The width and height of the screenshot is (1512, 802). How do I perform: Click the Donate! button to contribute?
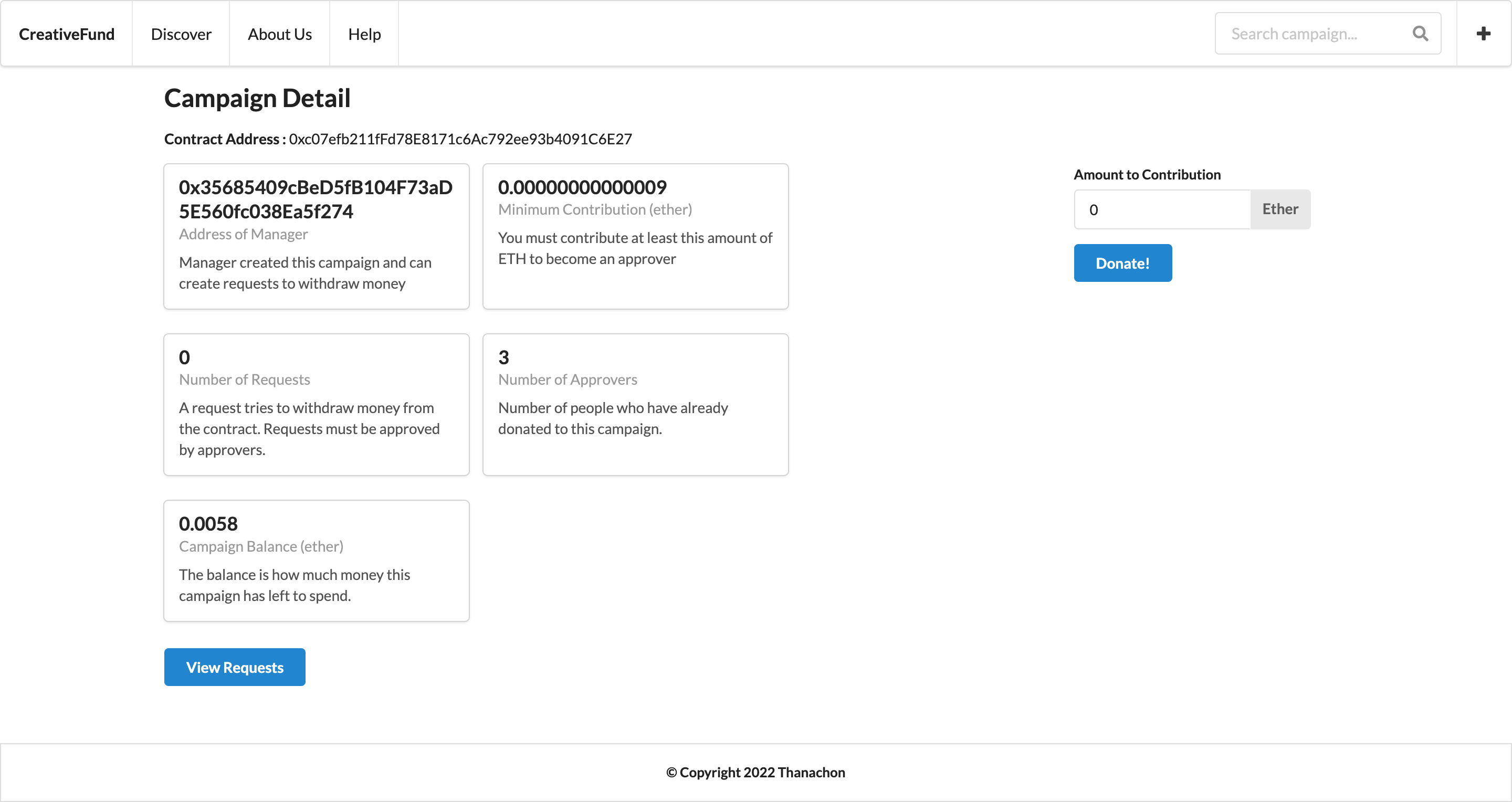click(1123, 262)
